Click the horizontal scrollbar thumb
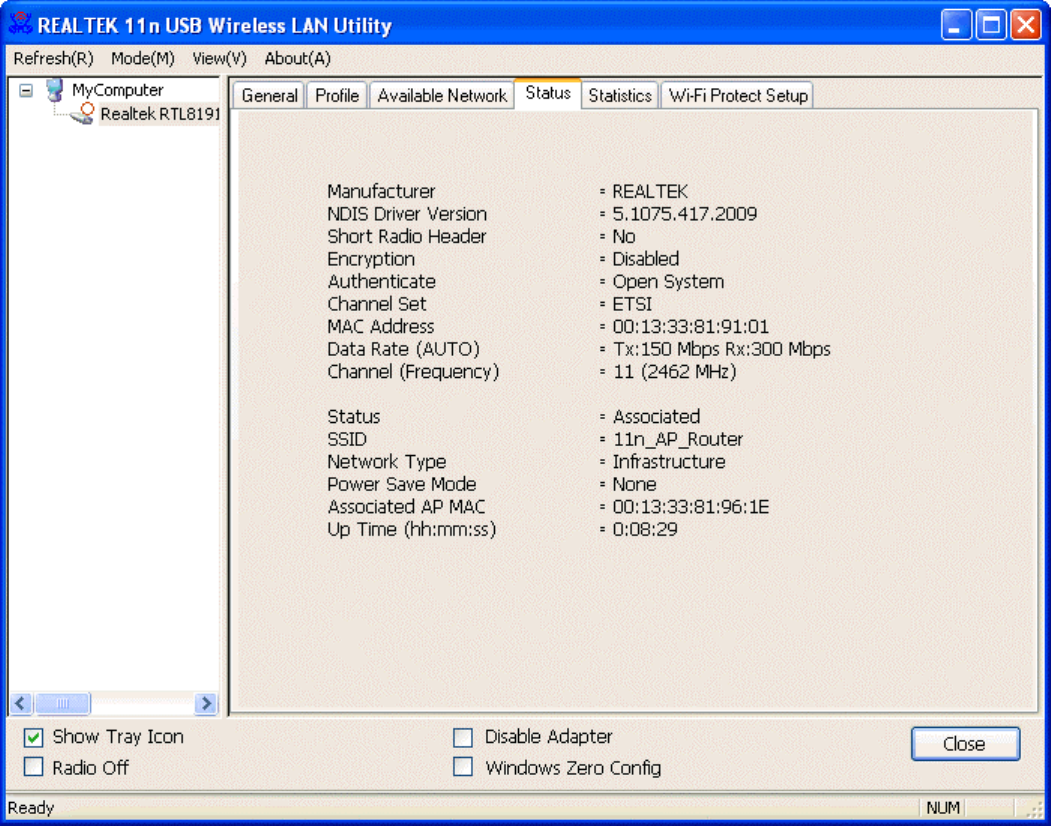Screen dimensions: 1051x826 [62, 703]
